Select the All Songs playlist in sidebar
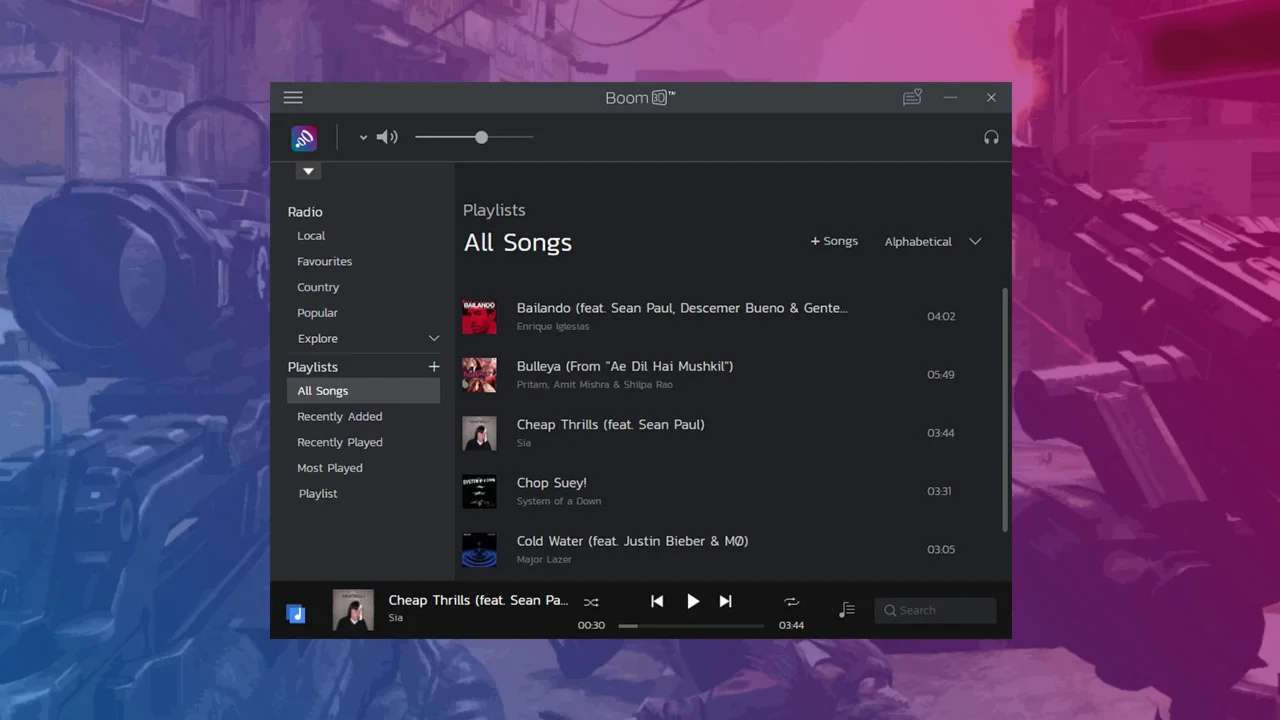The image size is (1280, 720). tap(363, 391)
